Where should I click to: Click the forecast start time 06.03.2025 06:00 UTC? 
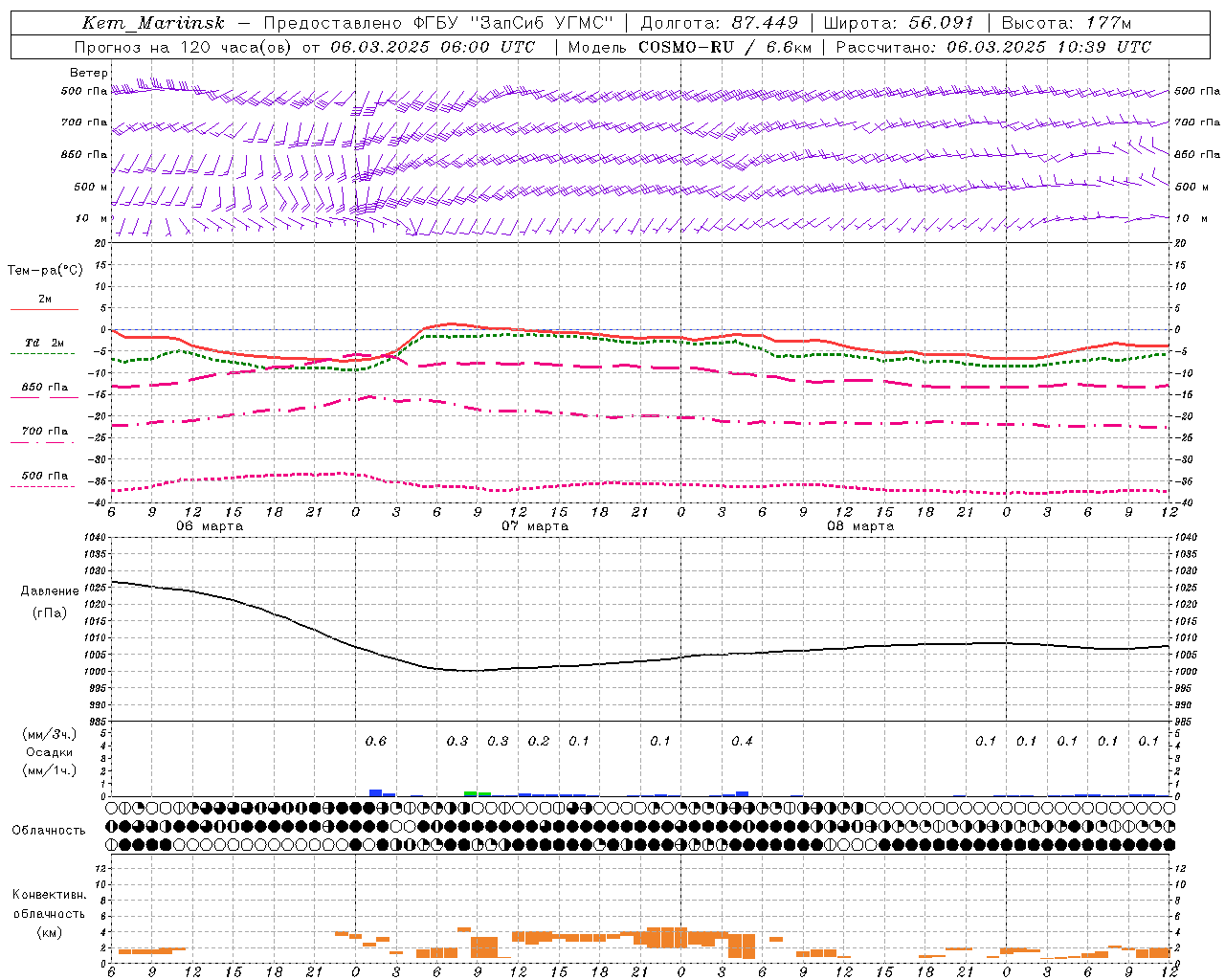tap(433, 47)
